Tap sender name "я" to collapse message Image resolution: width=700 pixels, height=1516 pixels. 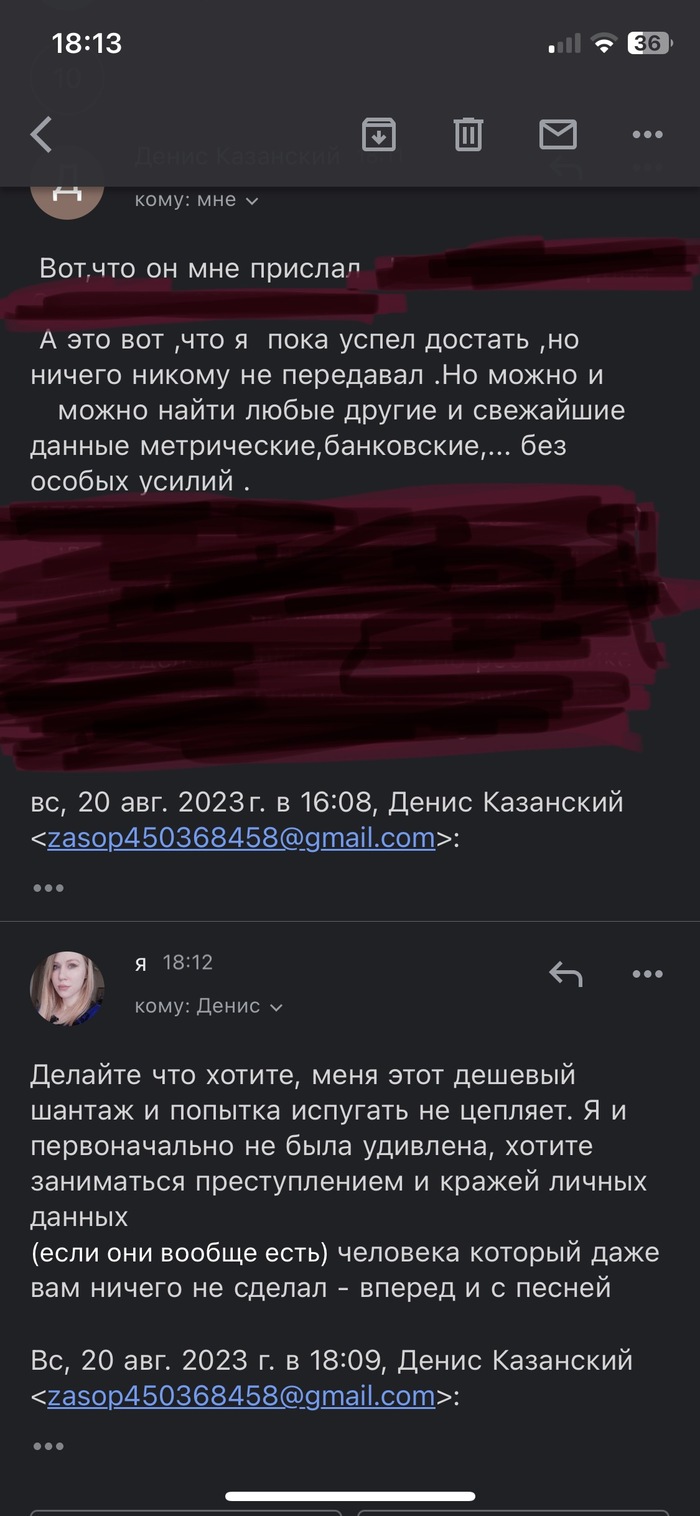(141, 963)
